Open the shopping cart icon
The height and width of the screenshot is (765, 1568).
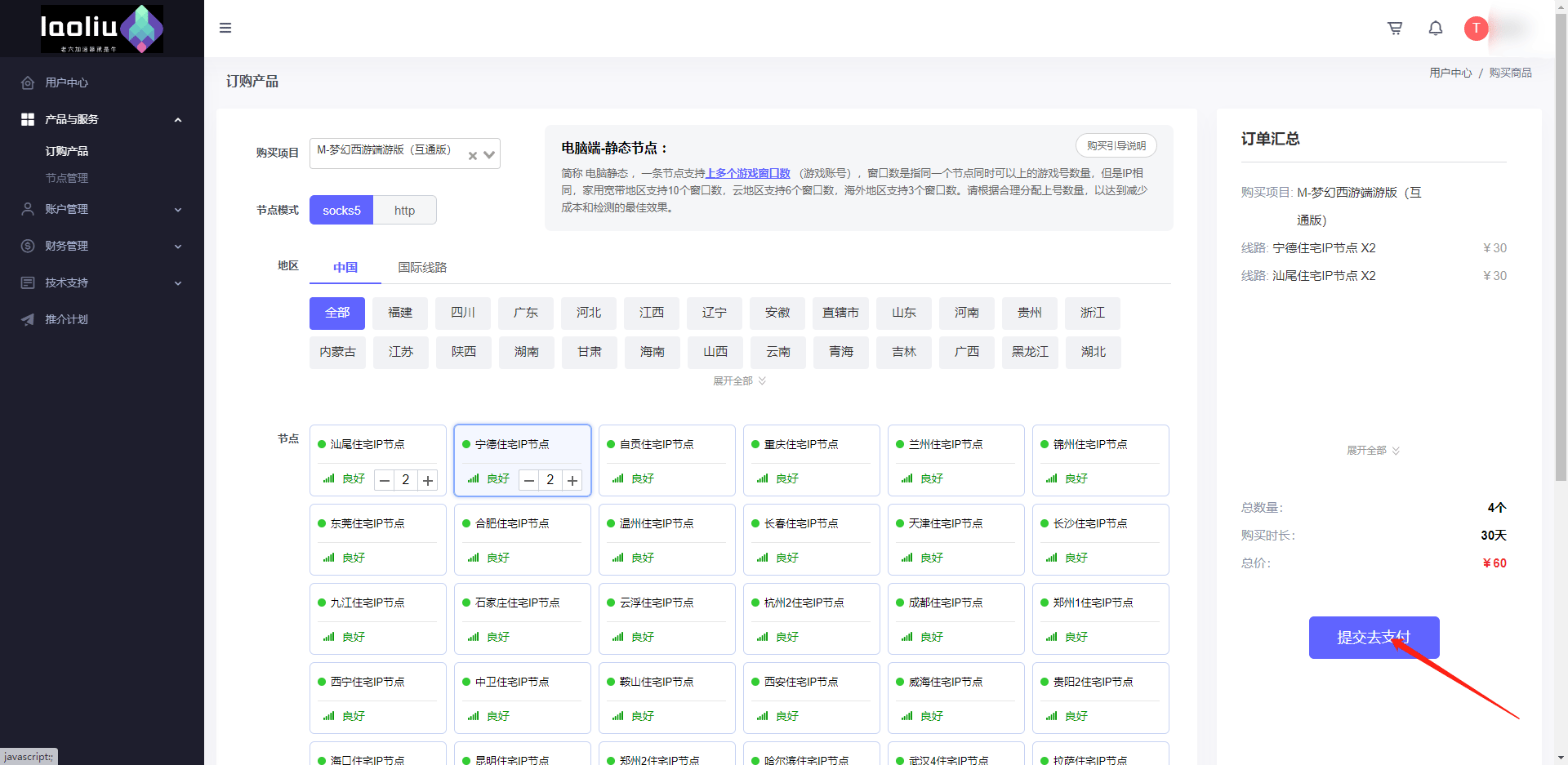(1395, 29)
